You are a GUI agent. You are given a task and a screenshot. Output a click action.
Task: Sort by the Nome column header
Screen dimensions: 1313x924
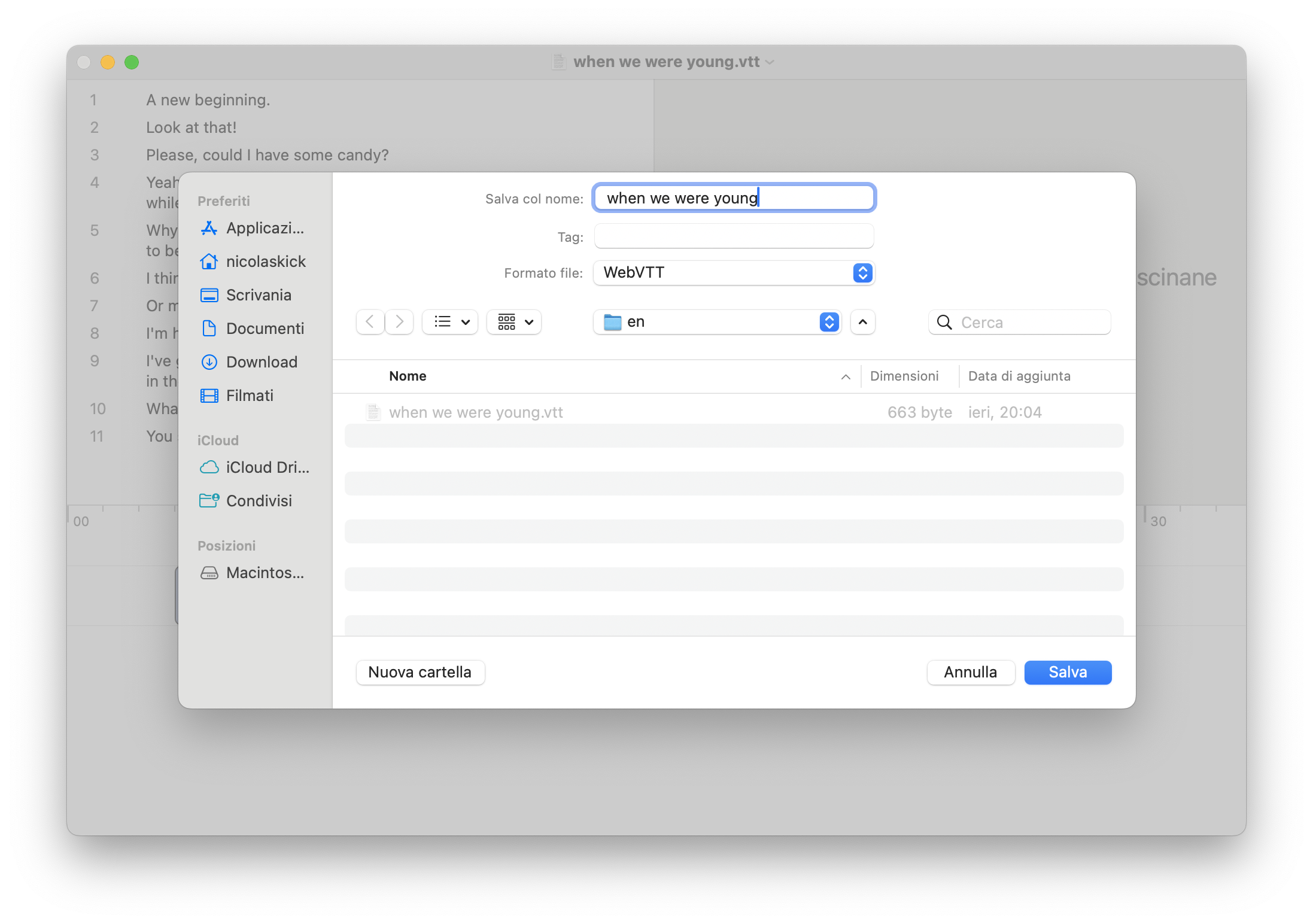408,376
